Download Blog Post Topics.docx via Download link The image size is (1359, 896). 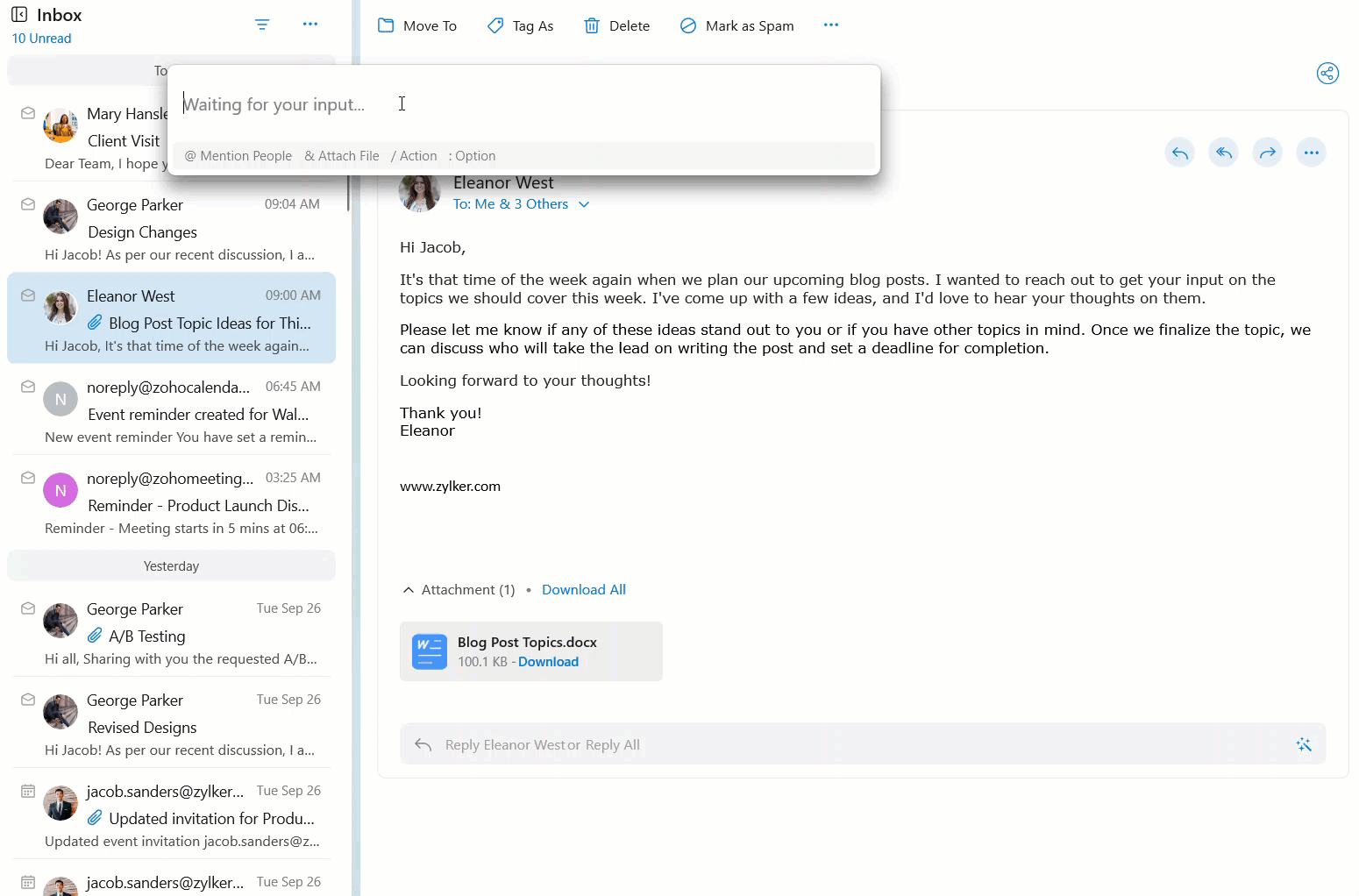point(548,662)
